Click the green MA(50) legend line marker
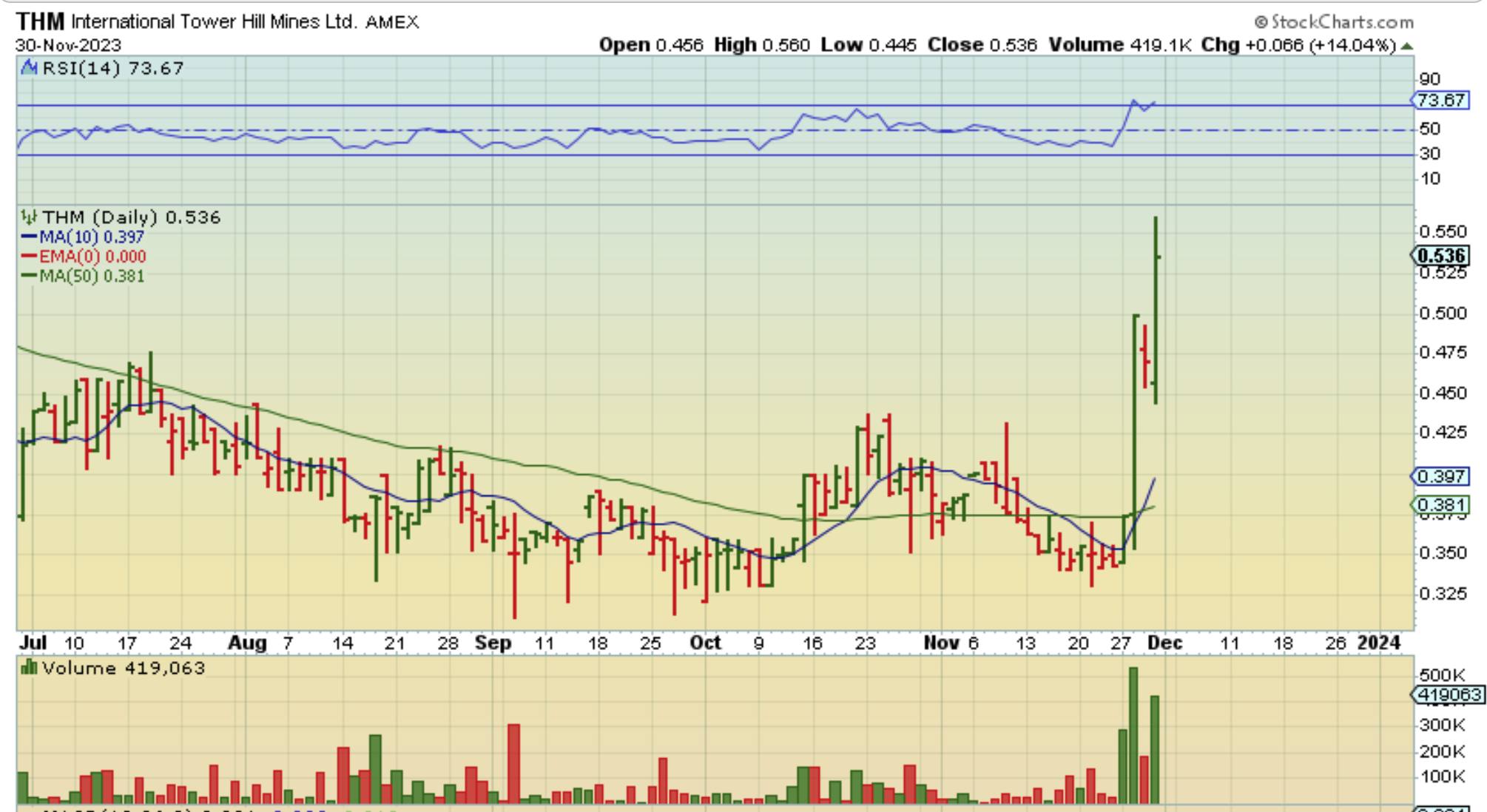This screenshot has height=812, width=1487. tap(29, 276)
